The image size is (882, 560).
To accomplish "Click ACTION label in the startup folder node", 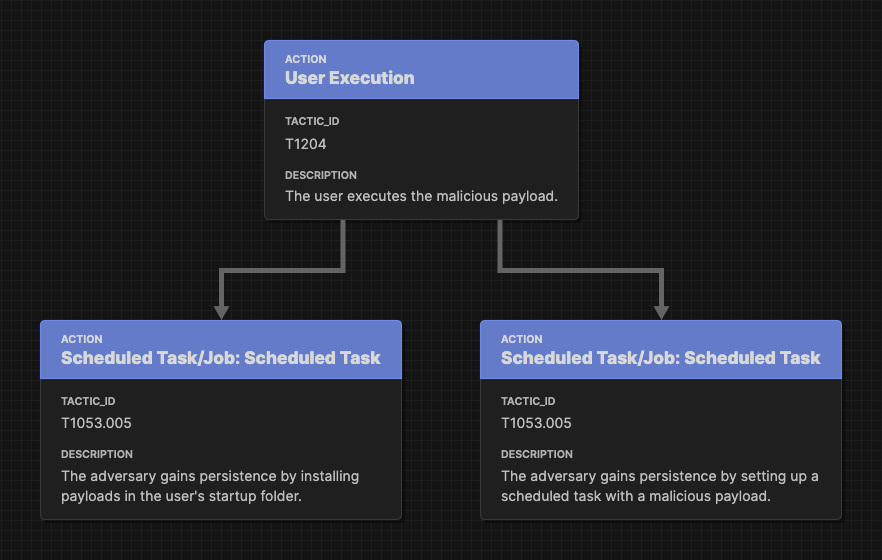I will pyautogui.click(x=82, y=339).
